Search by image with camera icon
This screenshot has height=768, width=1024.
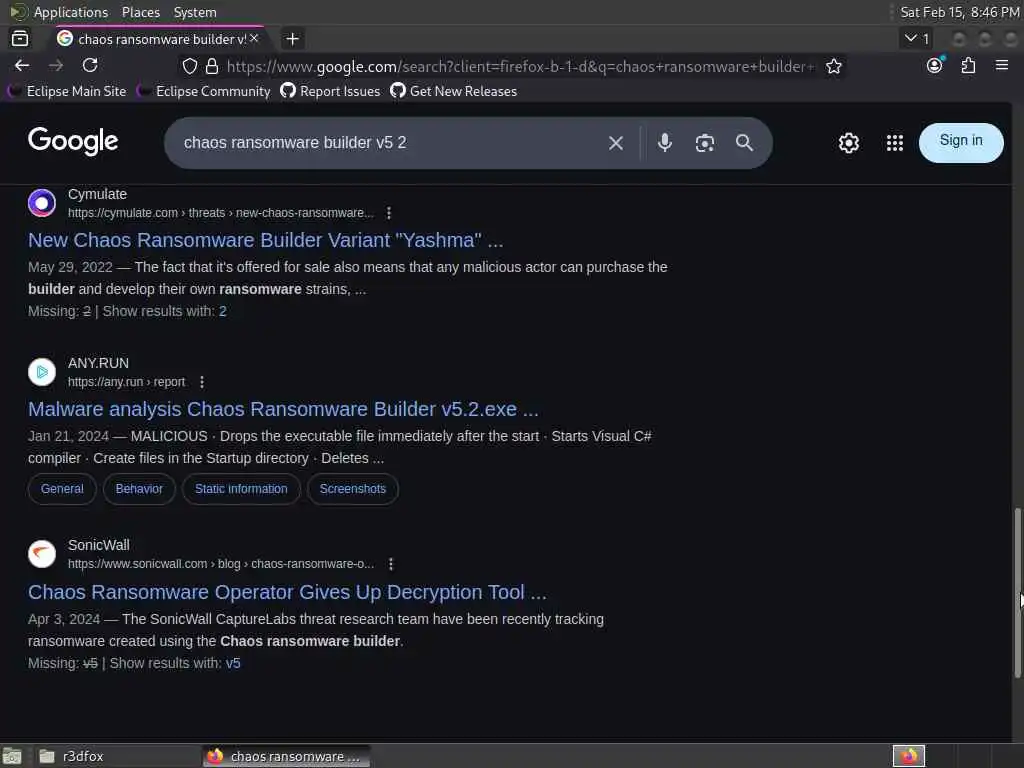[x=705, y=143]
